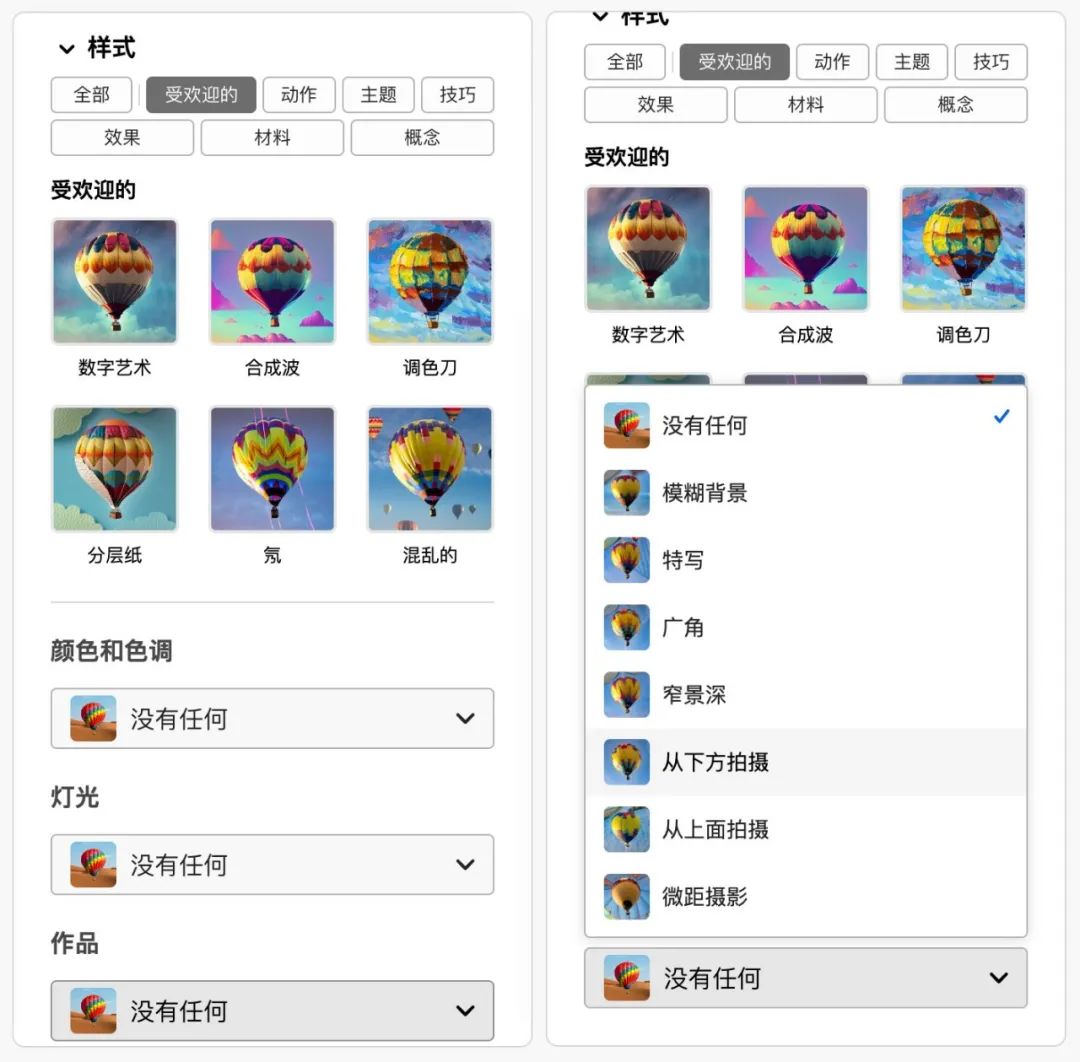Viewport: 1080px width, 1062px height.
Task: Open the 颜色和色调 dropdown
Action: [272, 718]
